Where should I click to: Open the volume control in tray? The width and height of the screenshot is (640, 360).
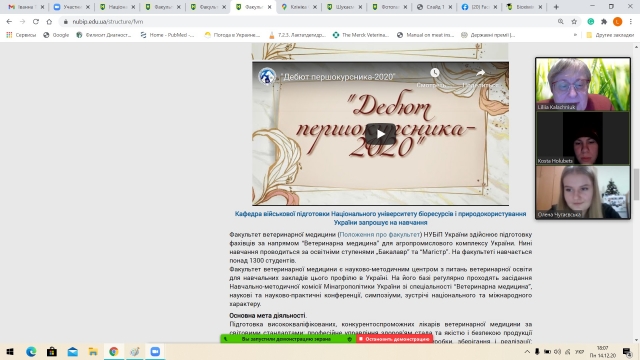tap(558, 351)
